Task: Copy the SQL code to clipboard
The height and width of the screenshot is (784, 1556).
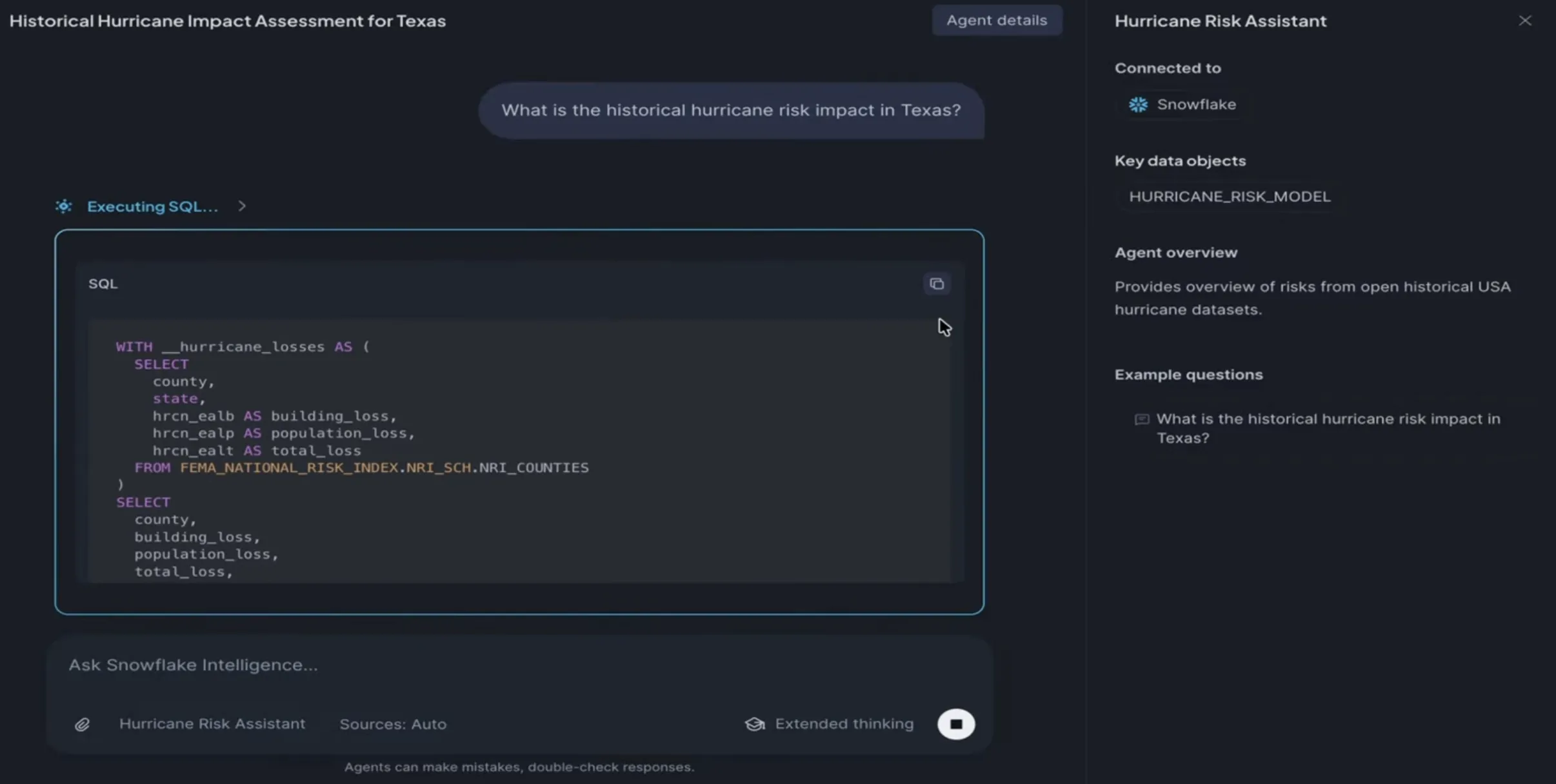Action: pos(937,284)
